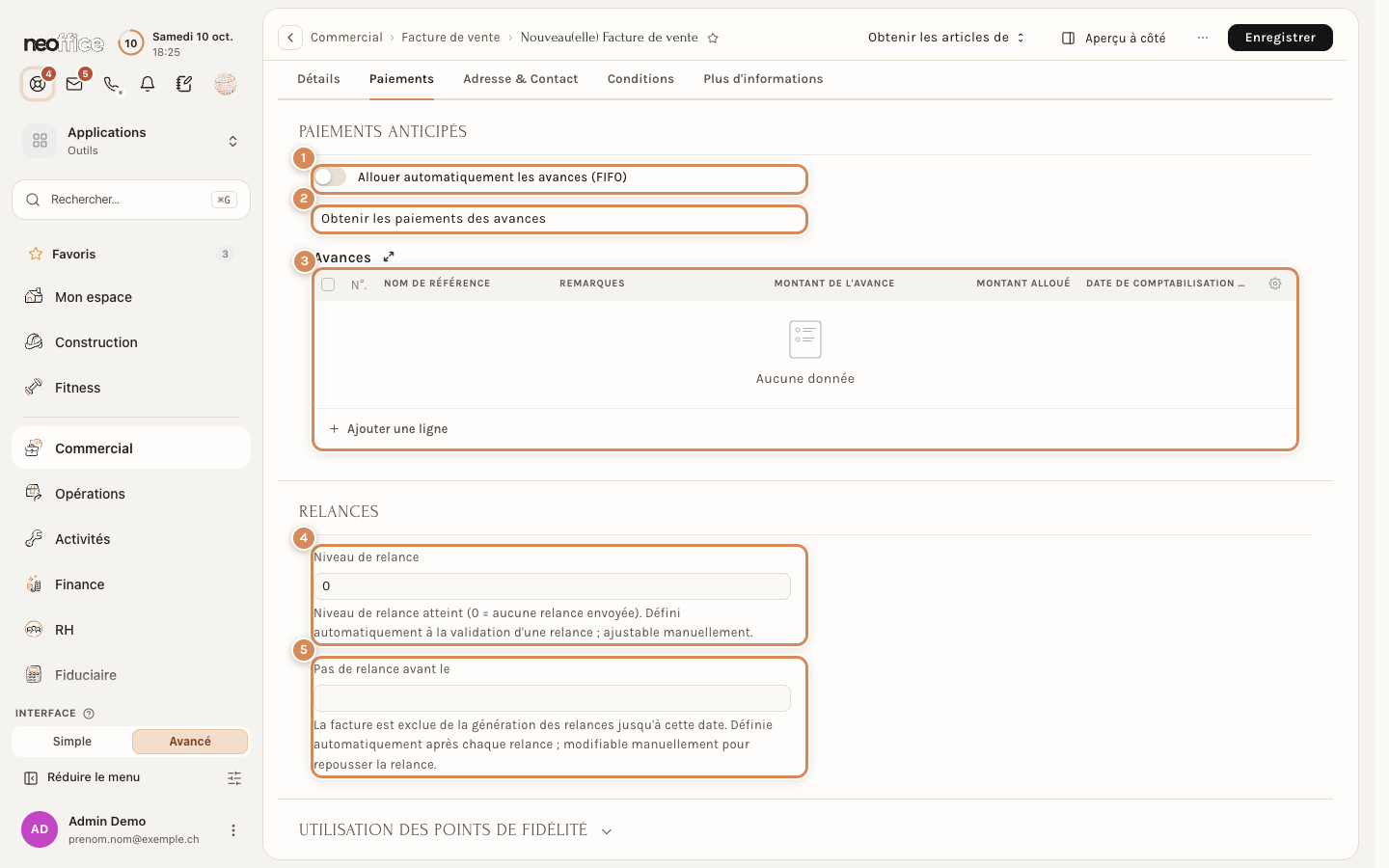Open the Construction module

(x=131, y=342)
